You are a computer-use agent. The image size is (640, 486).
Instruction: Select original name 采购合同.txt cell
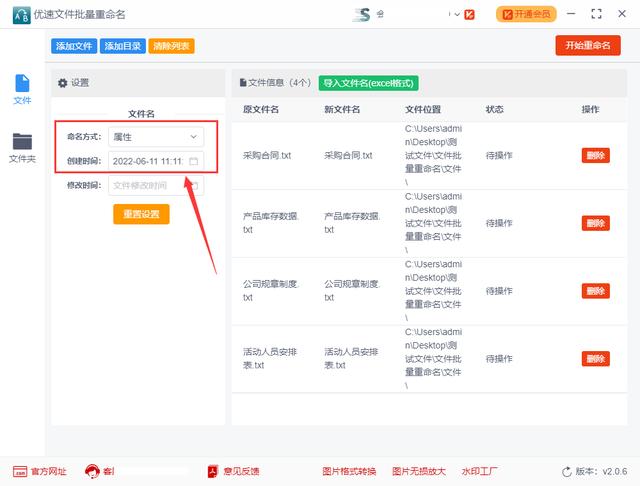pos(267,155)
